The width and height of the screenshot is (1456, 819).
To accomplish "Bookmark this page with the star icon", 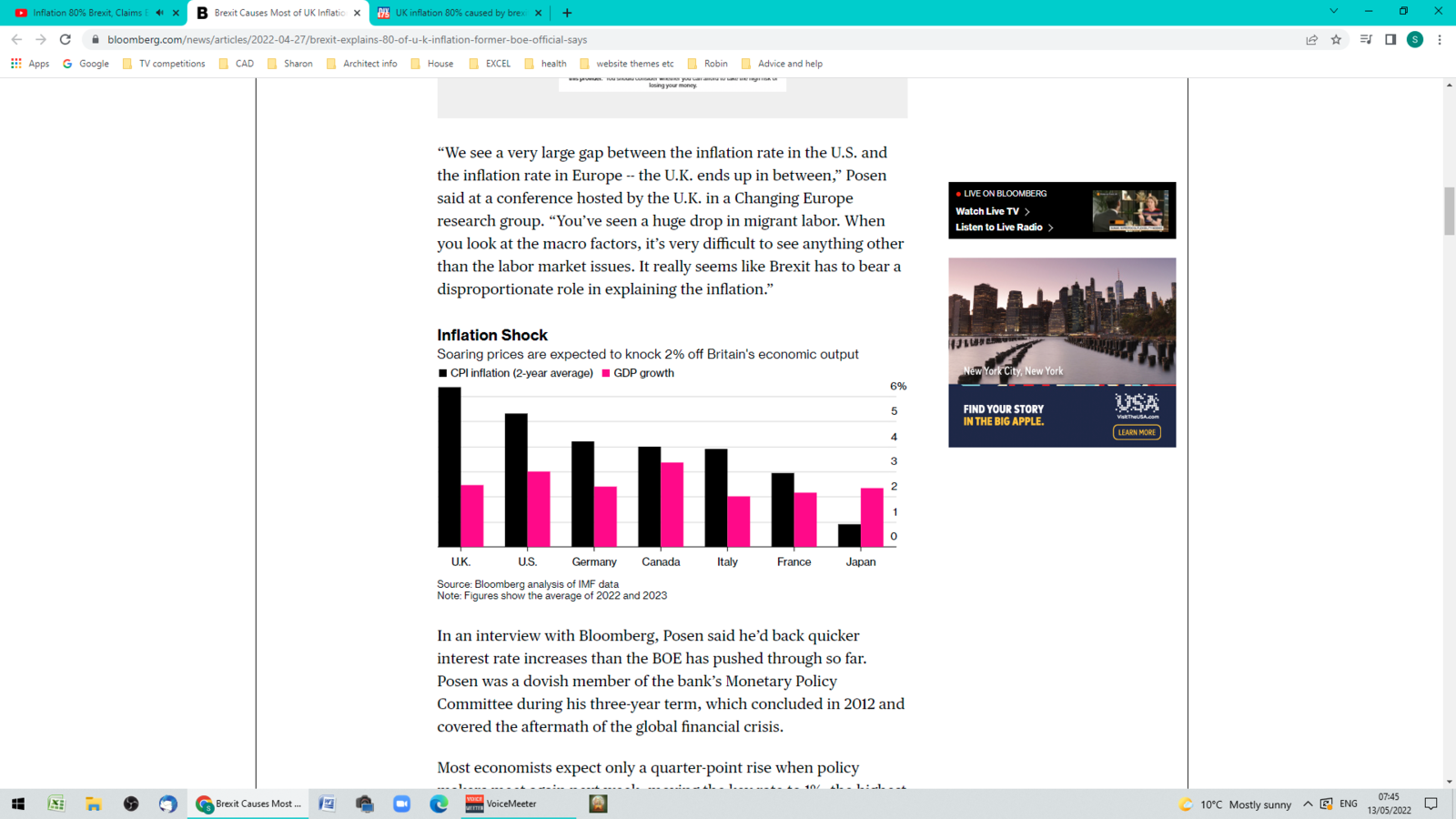I will click(x=1336, y=39).
